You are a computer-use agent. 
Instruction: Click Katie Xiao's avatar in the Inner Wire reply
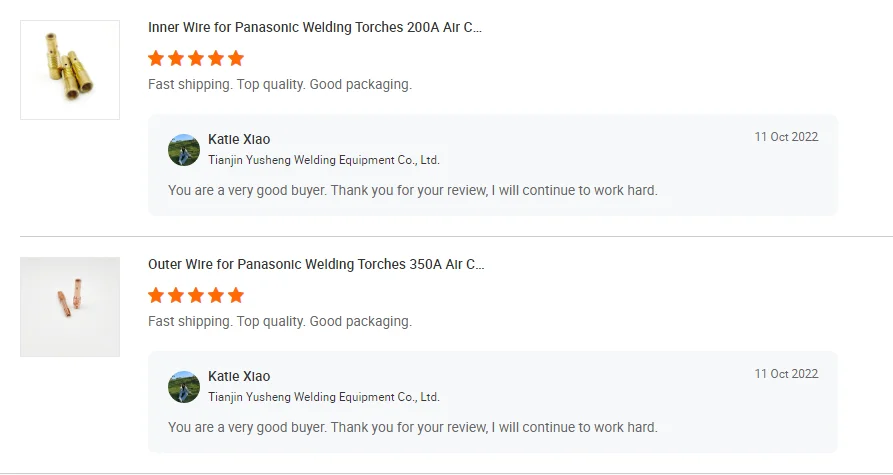(x=184, y=149)
